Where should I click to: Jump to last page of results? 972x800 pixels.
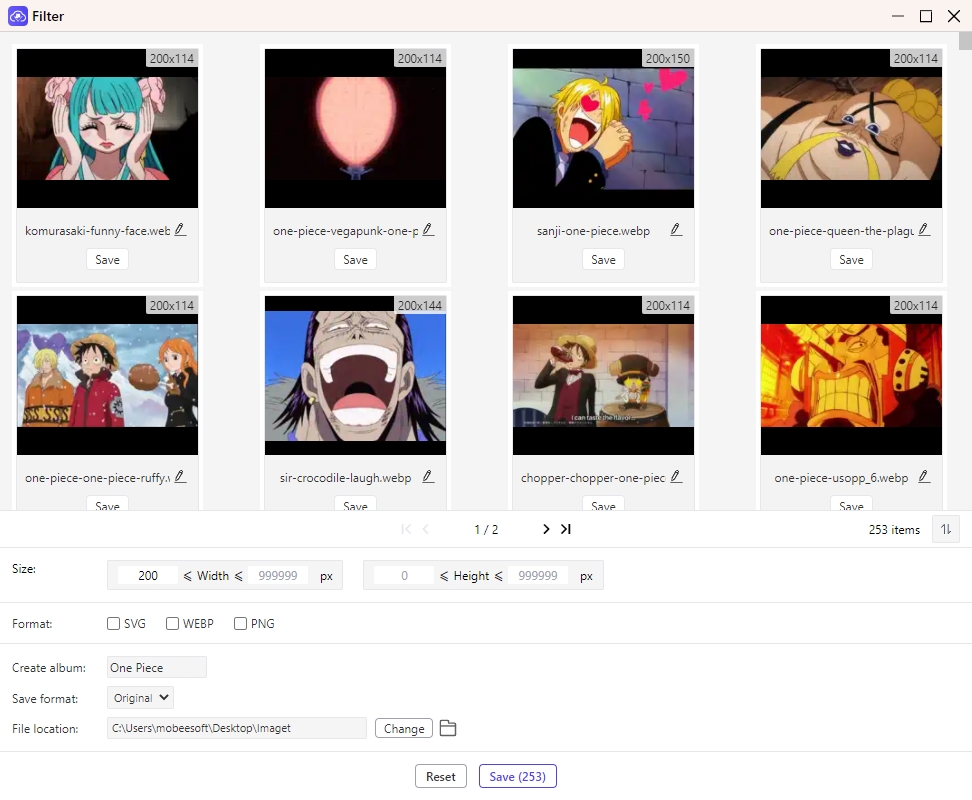pyautogui.click(x=565, y=529)
